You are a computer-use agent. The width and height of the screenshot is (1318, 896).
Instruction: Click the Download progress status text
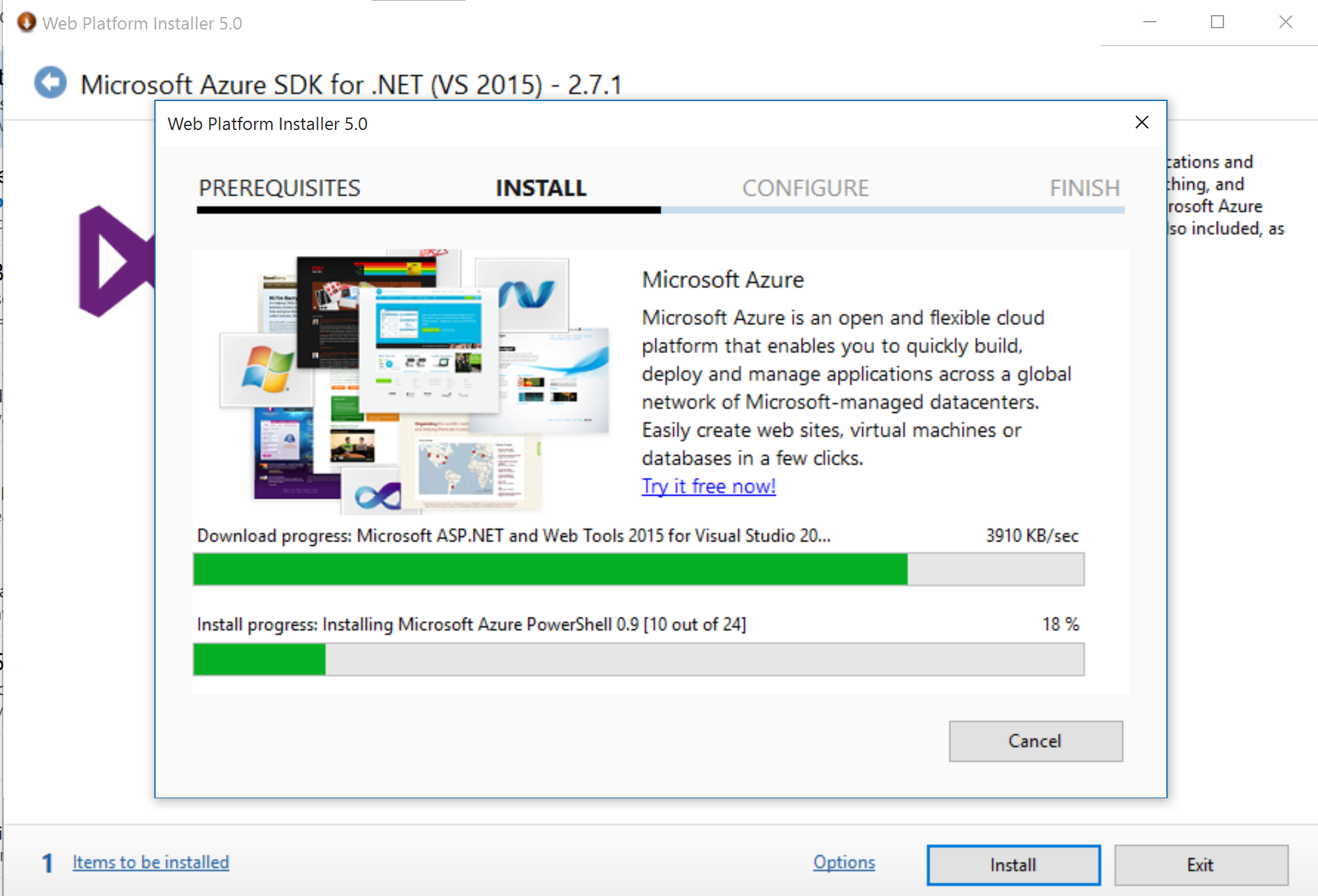pos(514,536)
